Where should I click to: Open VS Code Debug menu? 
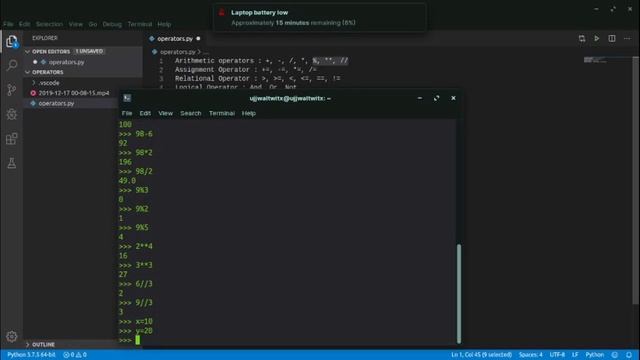(112, 24)
